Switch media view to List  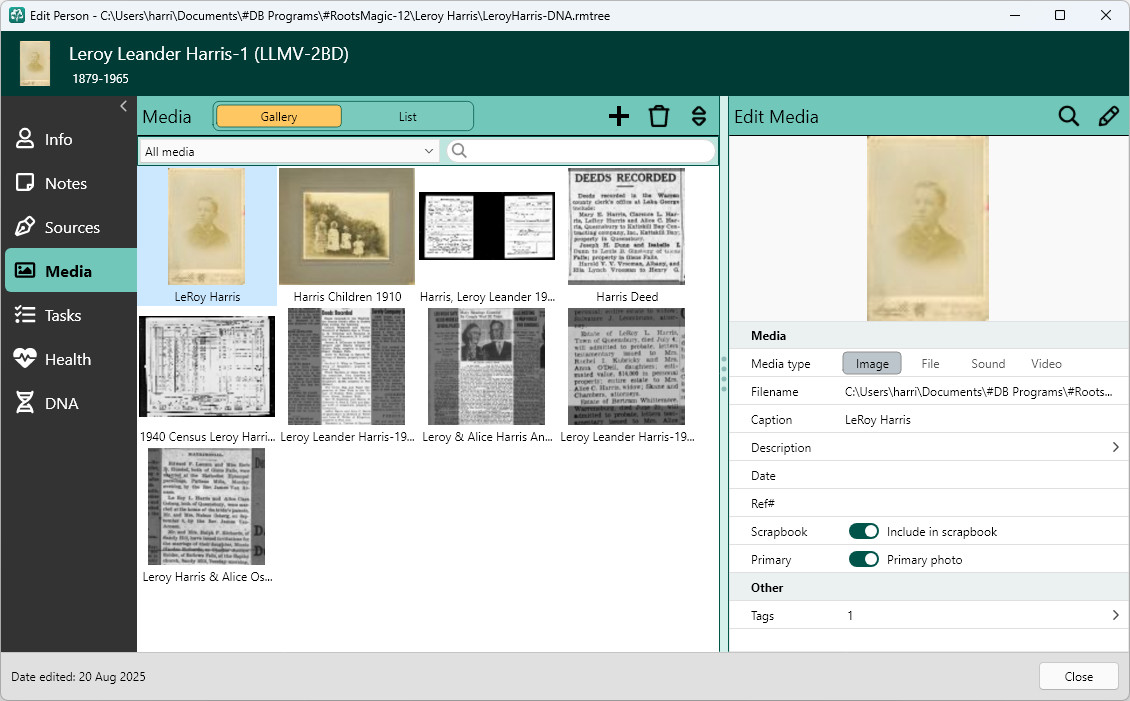[407, 117]
